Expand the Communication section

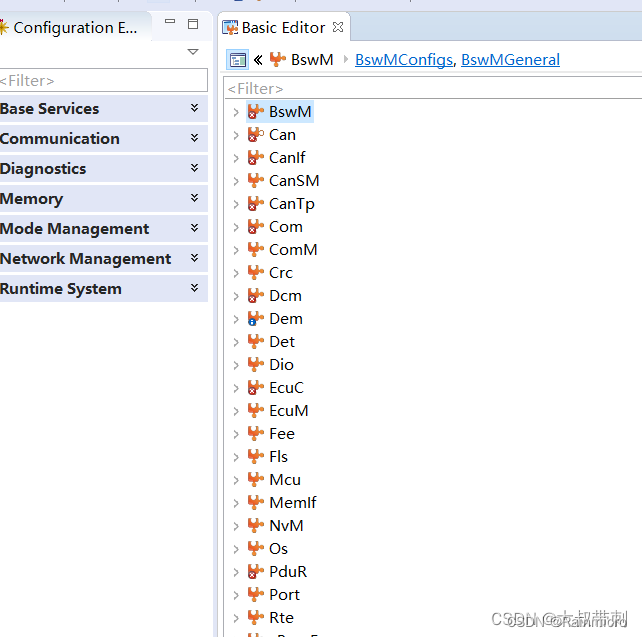pyautogui.click(x=194, y=138)
